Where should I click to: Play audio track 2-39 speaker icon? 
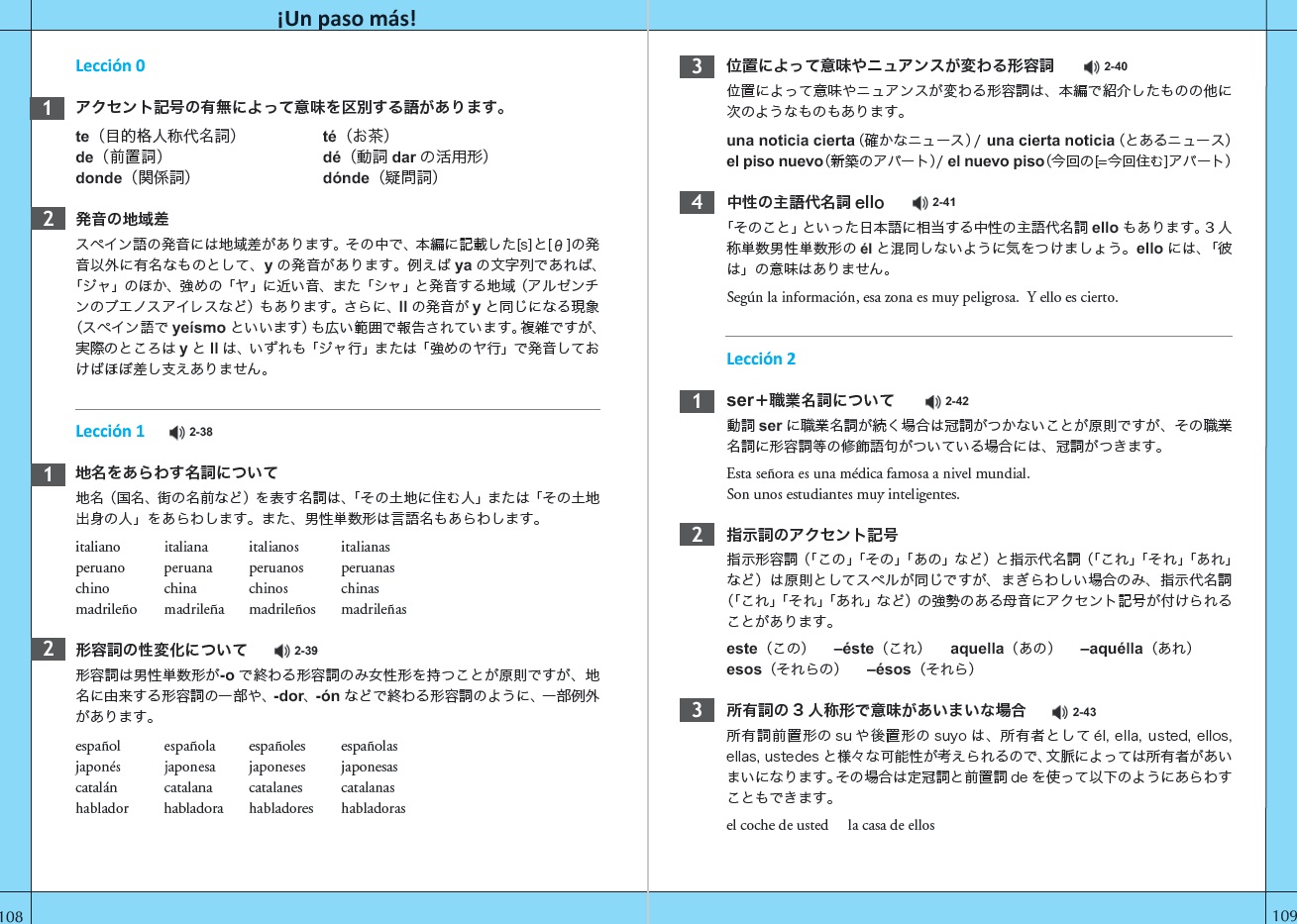point(282,651)
